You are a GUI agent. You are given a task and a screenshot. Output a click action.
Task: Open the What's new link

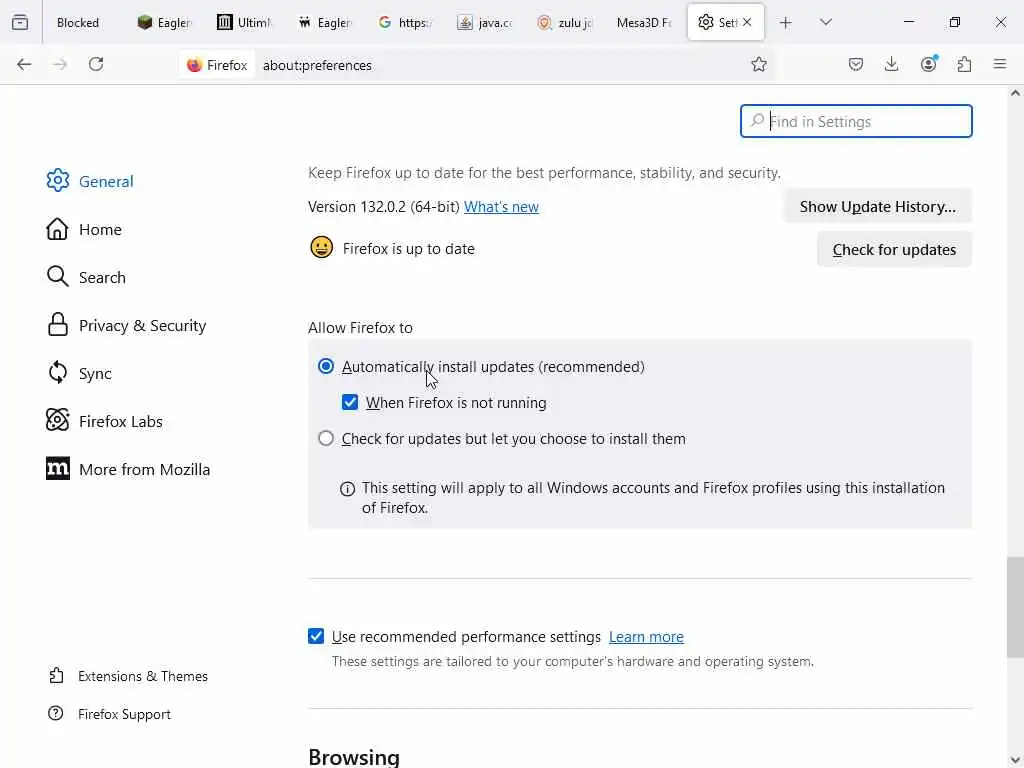pyautogui.click(x=501, y=207)
